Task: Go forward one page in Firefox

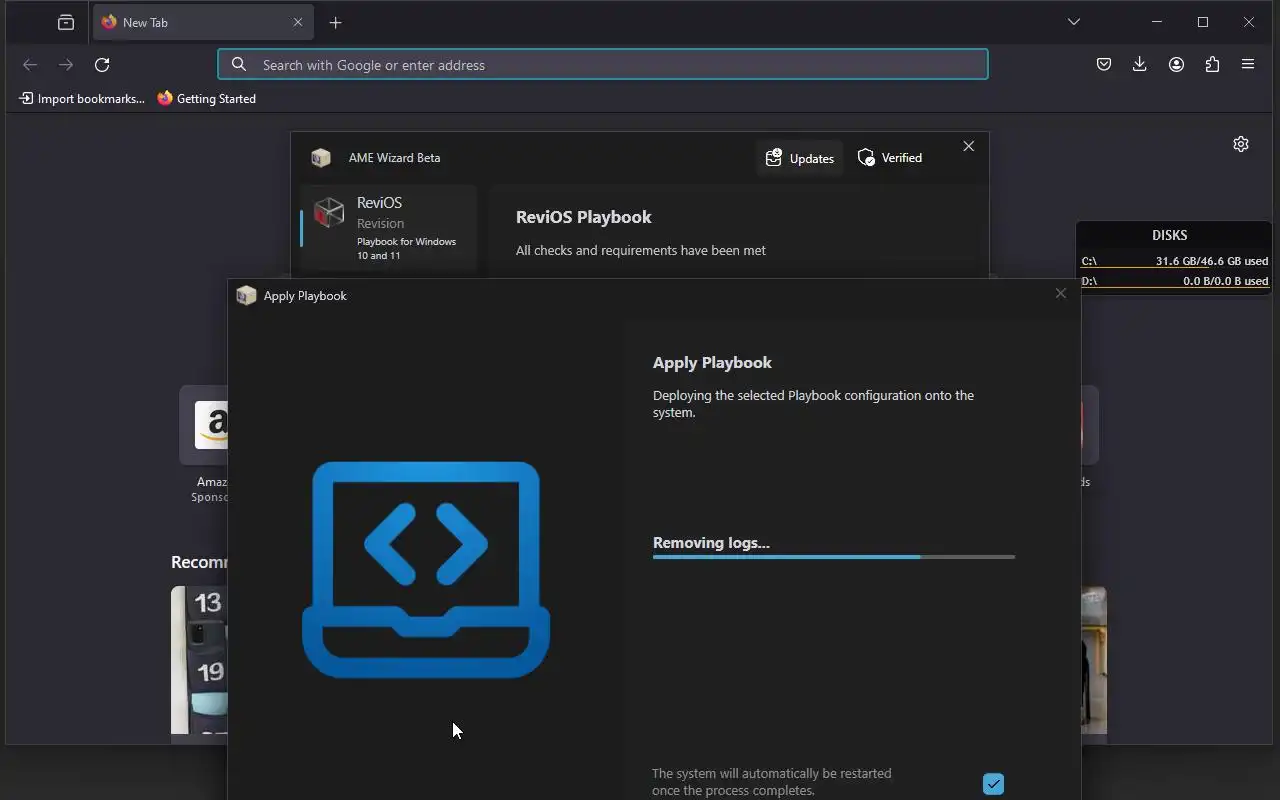Action: (x=66, y=64)
